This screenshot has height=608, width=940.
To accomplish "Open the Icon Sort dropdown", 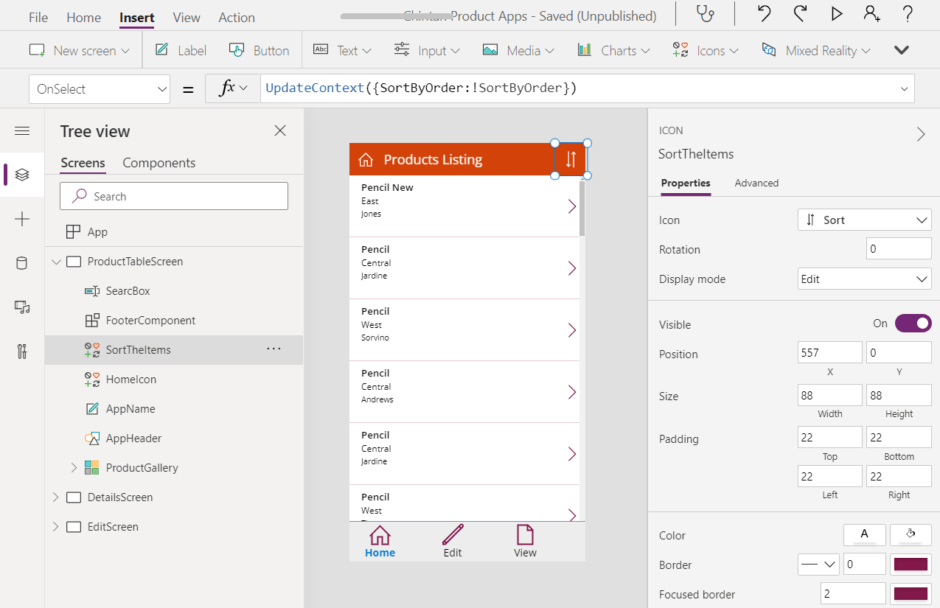I will [x=864, y=220].
